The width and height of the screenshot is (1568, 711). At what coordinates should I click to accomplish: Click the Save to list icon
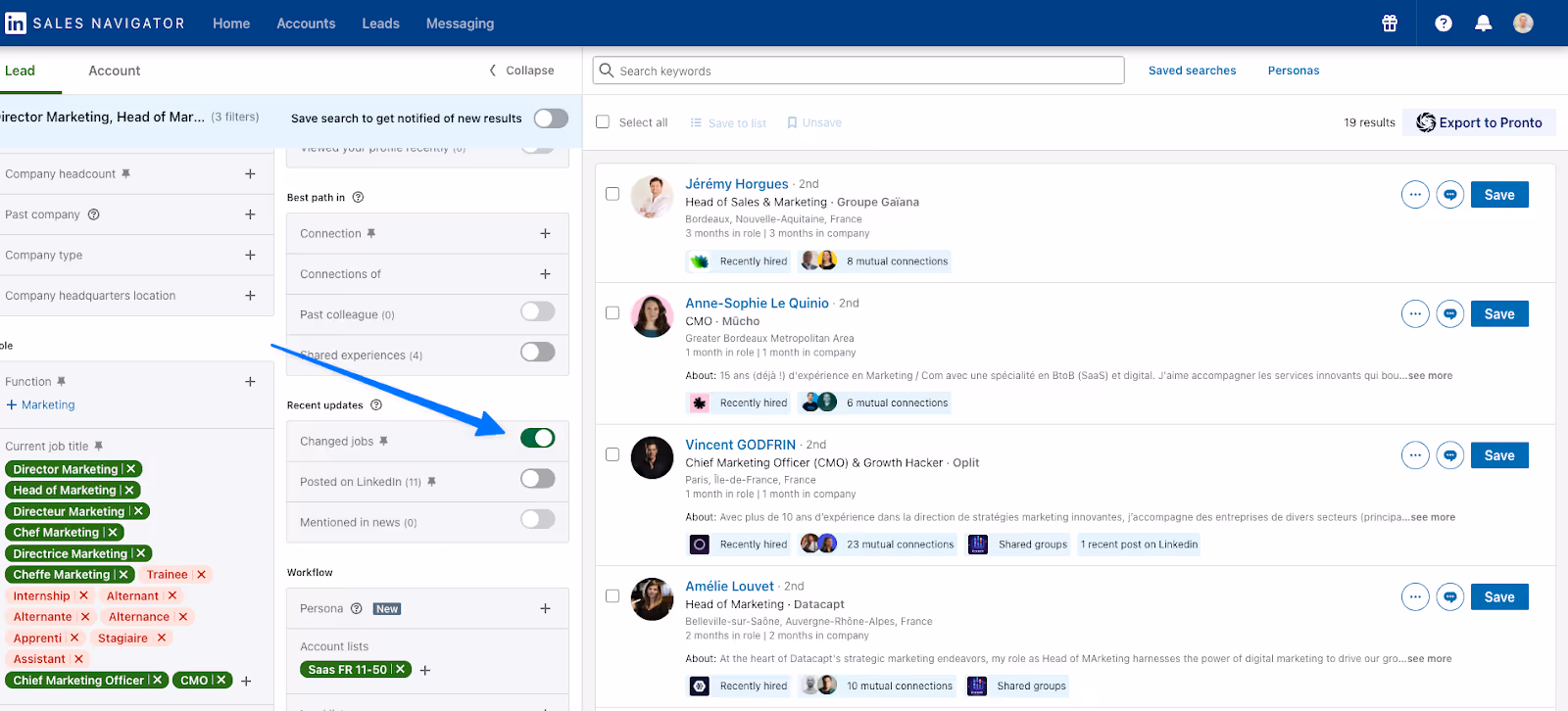pos(696,122)
